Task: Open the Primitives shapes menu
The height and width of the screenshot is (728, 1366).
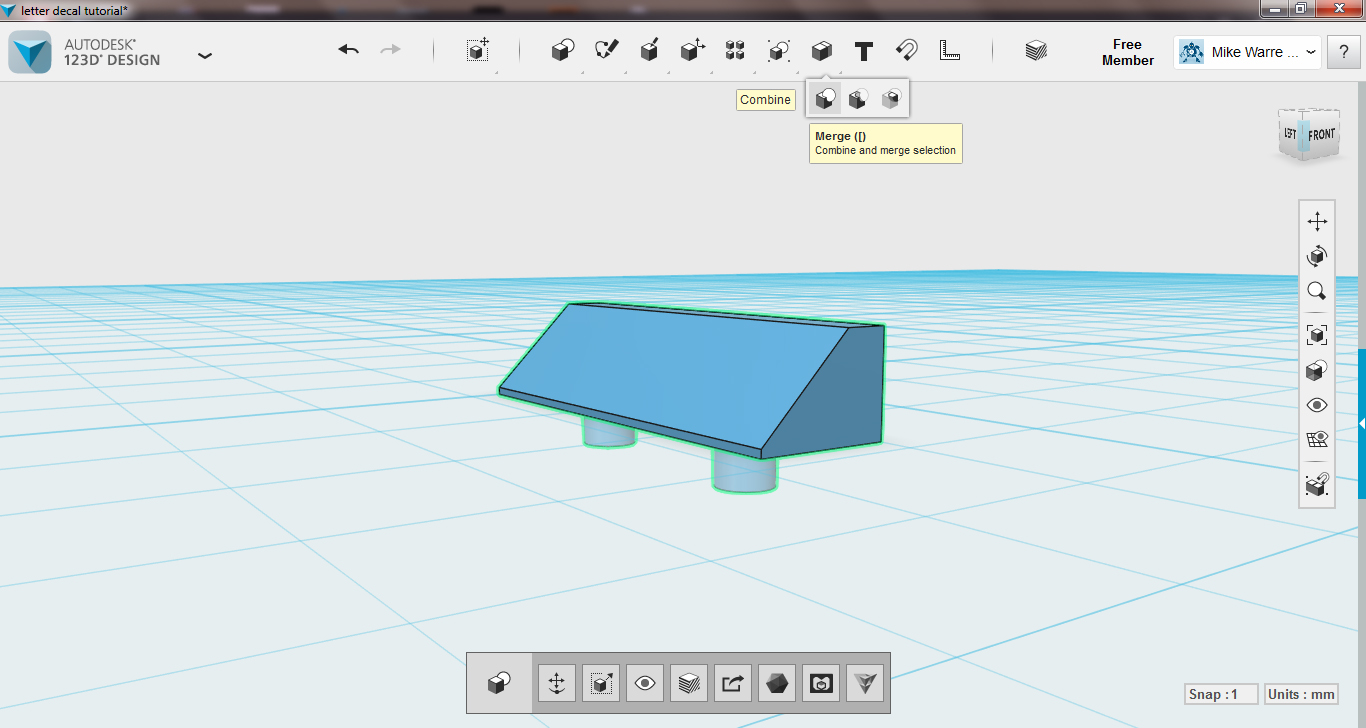Action: click(x=563, y=50)
